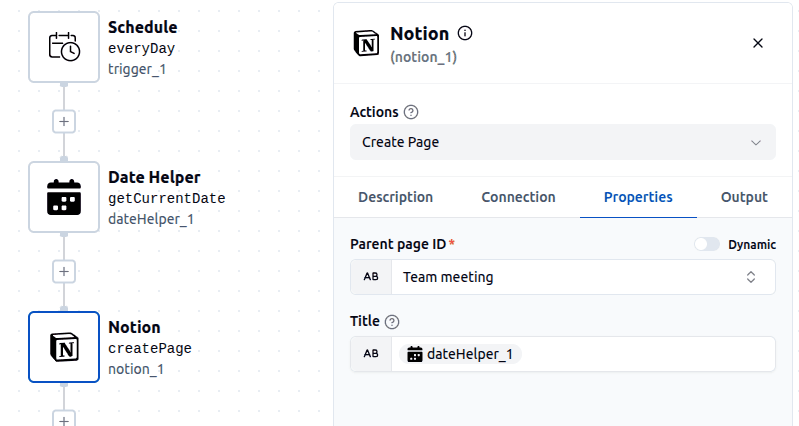Viewport: 799px width, 426px height.
Task: Click the createPage action label
Action: [150, 348]
